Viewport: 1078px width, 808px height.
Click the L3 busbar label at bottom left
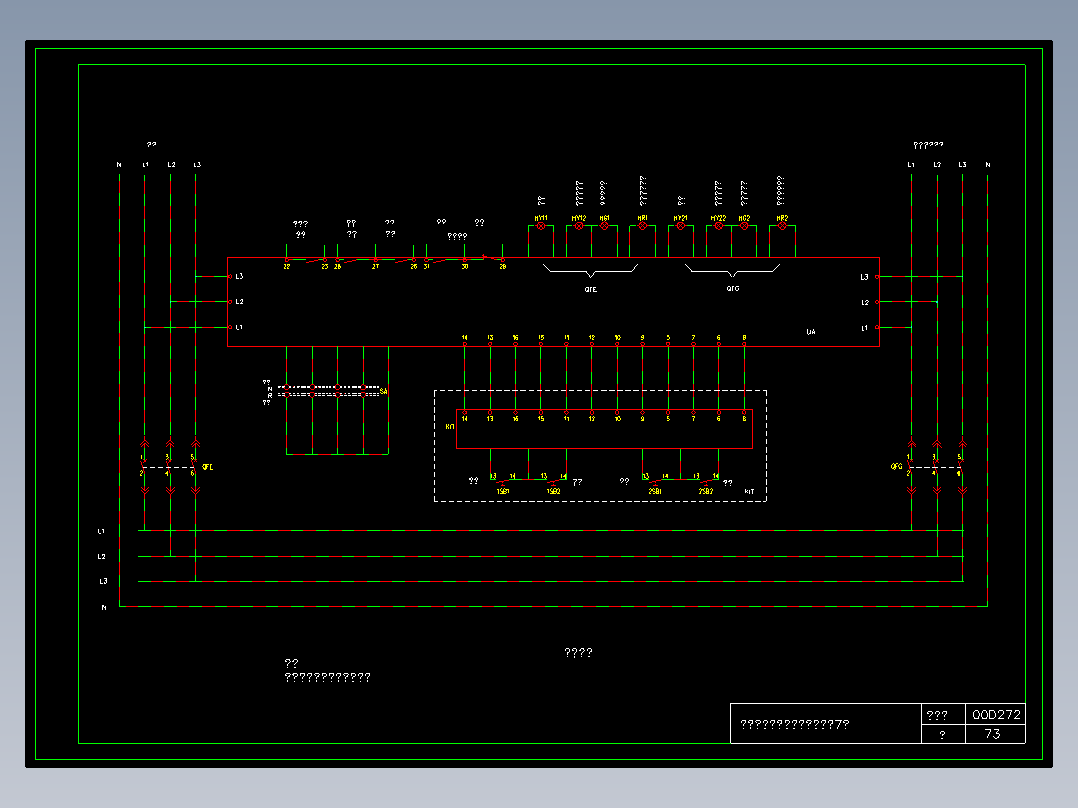(103, 581)
